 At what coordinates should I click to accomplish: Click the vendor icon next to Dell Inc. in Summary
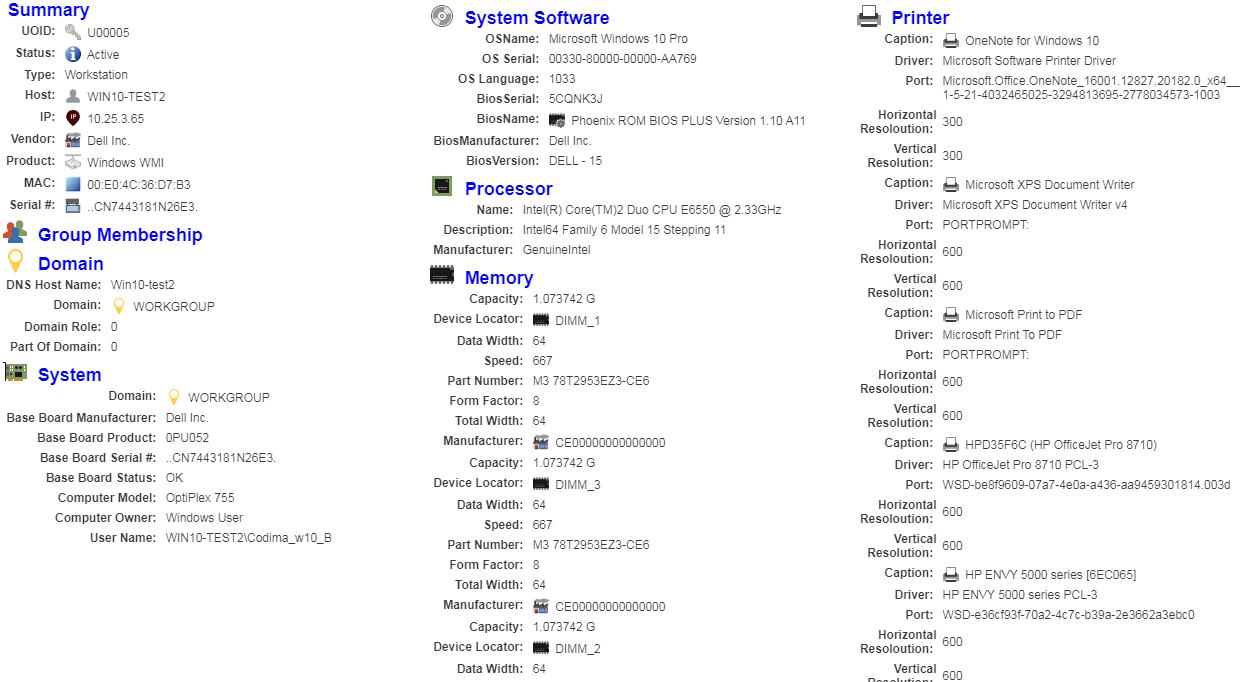pyautogui.click(x=73, y=140)
